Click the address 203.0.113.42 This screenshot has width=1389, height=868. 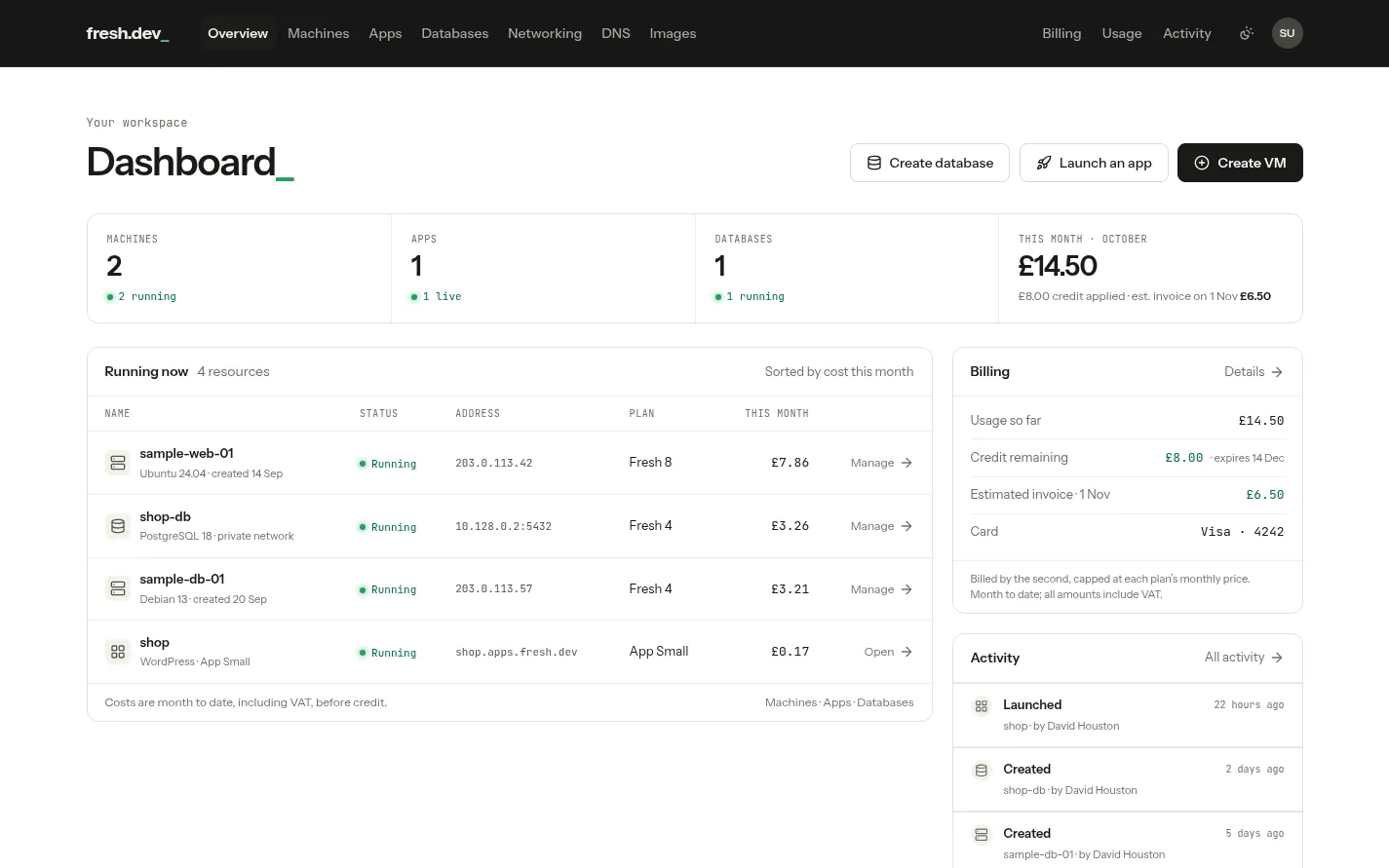(493, 464)
